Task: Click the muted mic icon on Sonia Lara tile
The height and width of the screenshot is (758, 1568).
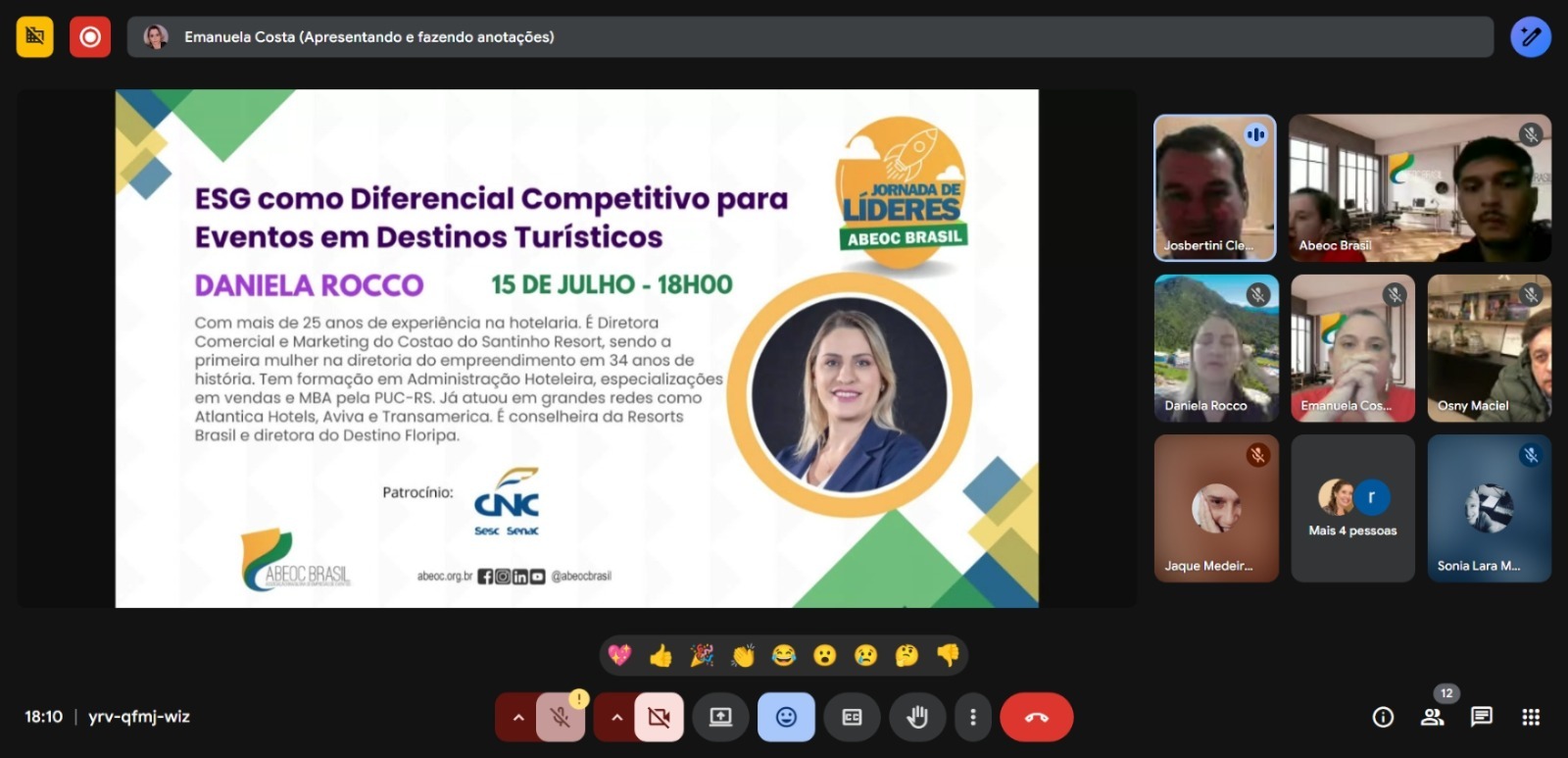Action: pyautogui.click(x=1531, y=455)
